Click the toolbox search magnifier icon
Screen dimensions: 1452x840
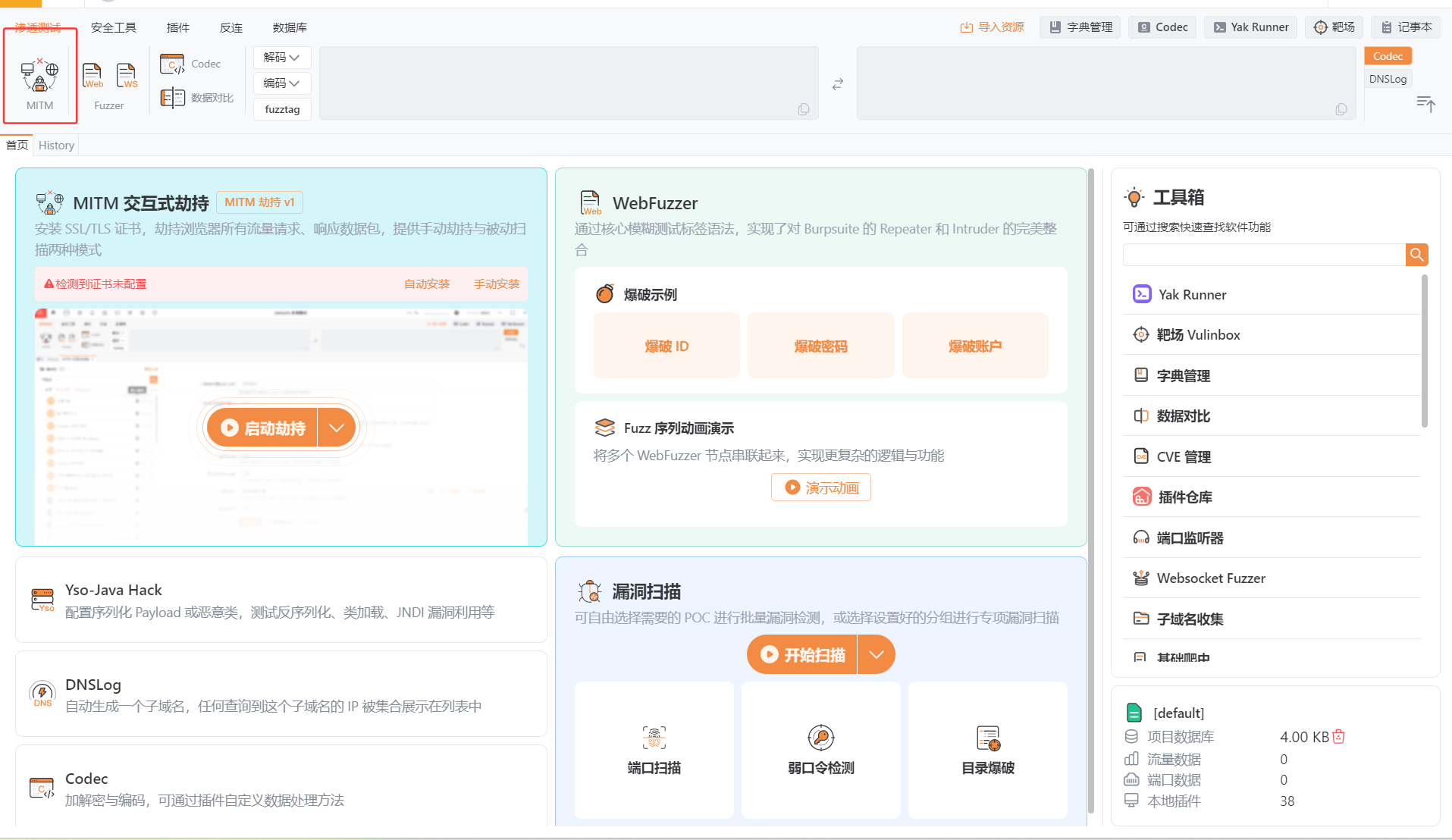click(1416, 255)
